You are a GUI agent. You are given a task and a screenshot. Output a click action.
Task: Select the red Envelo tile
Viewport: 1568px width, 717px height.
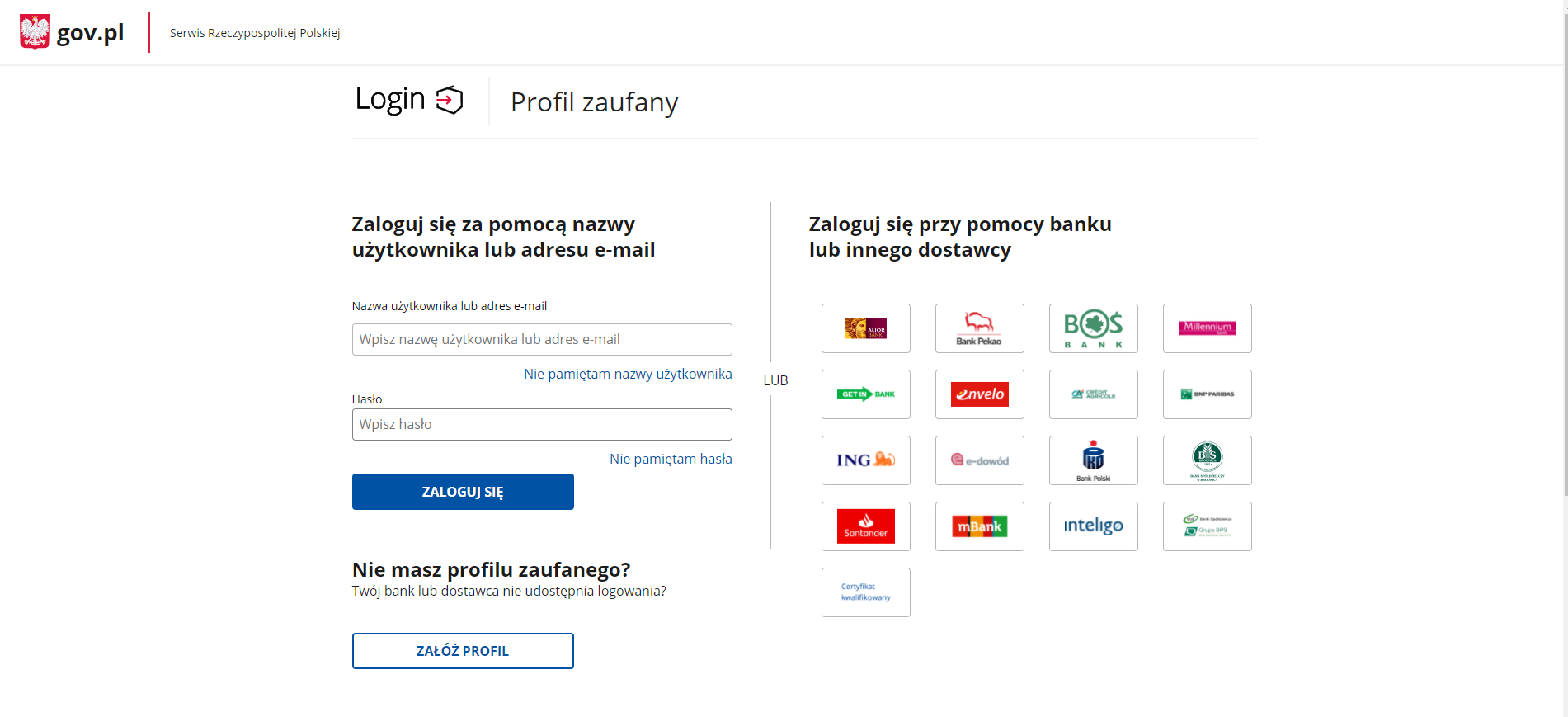pos(979,394)
